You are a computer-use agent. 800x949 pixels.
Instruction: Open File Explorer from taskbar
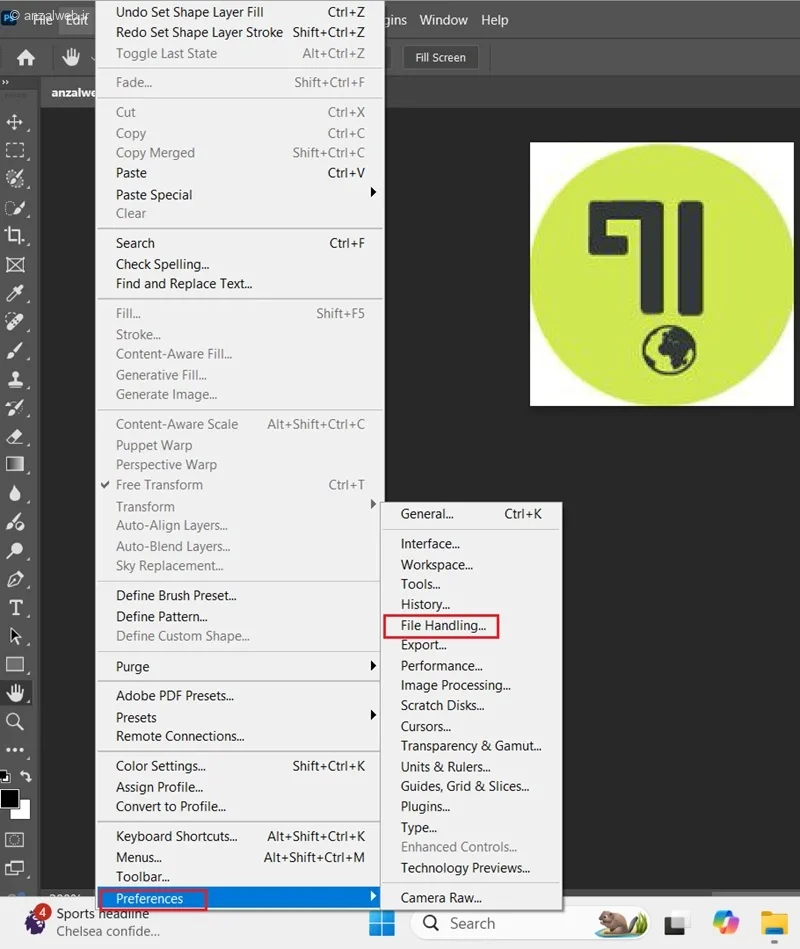pyautogui.click(x=774, y=924)
